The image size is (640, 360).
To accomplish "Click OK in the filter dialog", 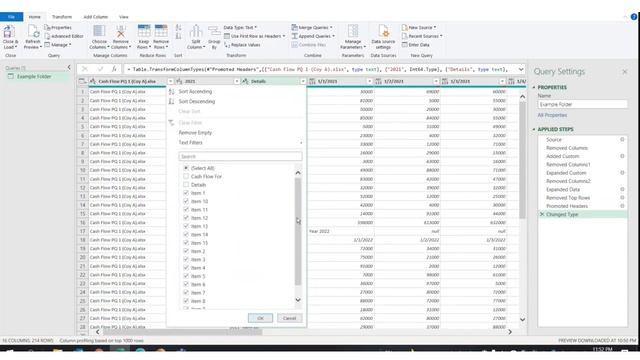I will pyautogui.click(x=260, y=318).
